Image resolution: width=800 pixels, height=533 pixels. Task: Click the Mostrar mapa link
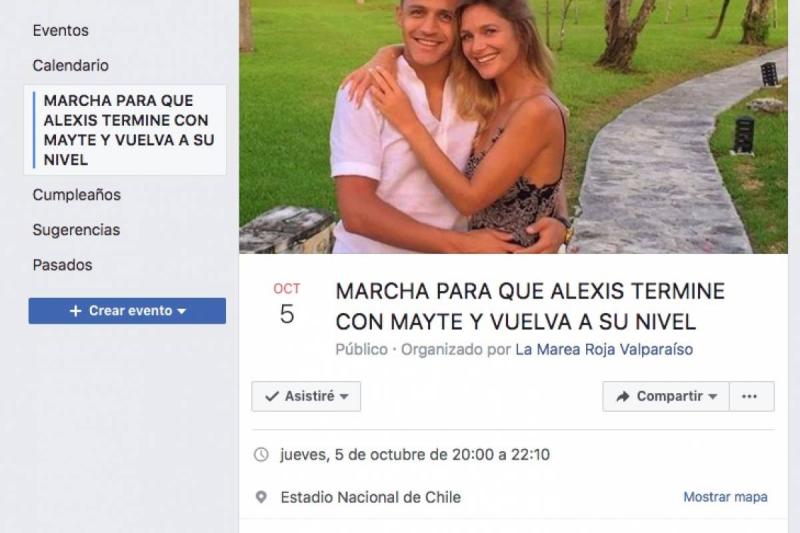(726, 497)
